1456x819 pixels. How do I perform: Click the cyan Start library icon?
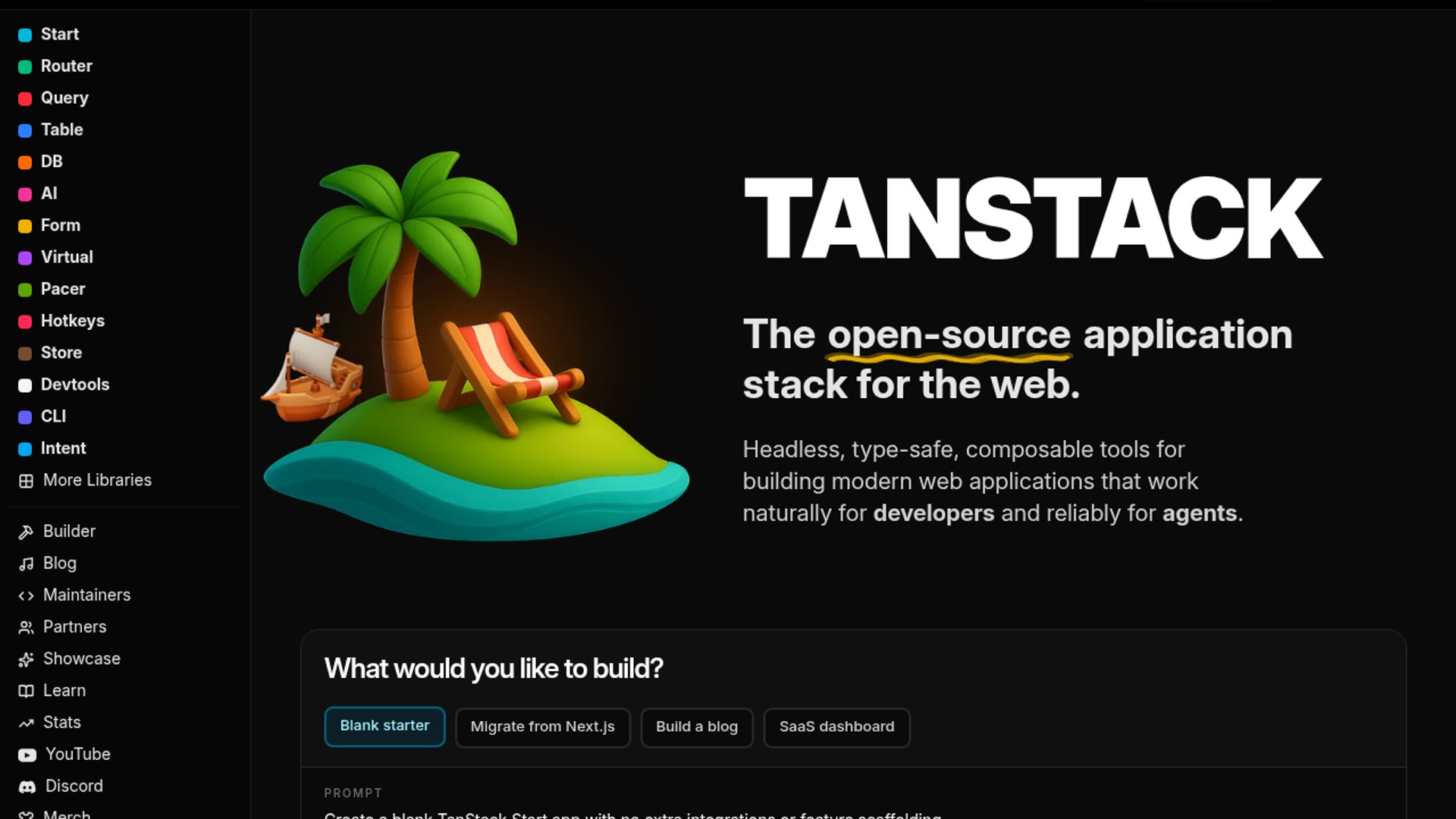click(x=25, y=35)
